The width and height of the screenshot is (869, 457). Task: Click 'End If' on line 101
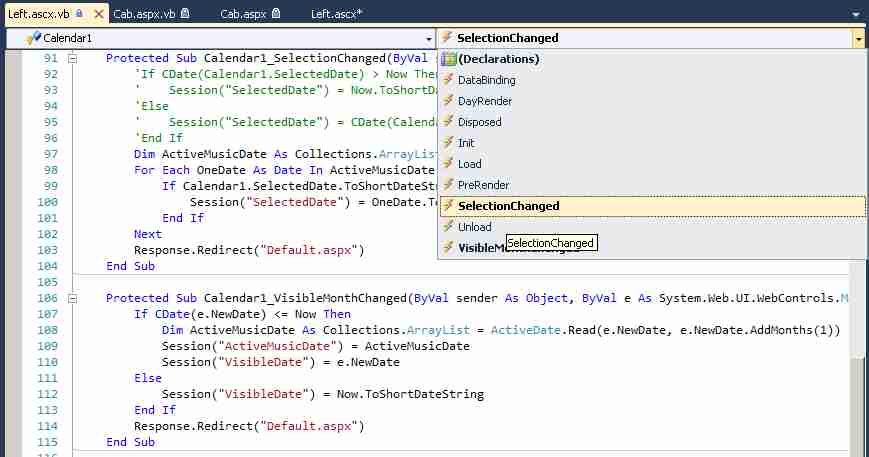click(183, 218)
